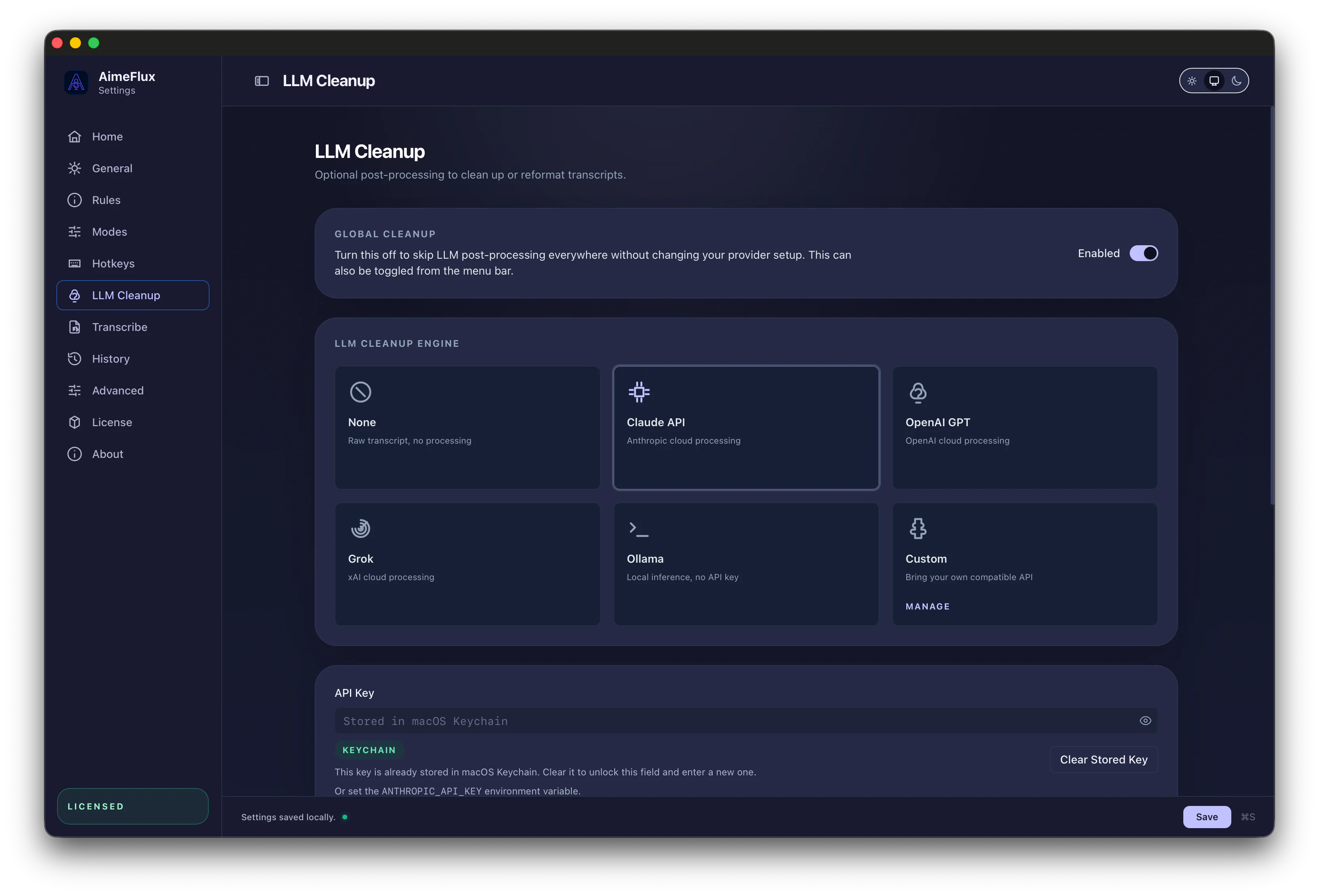Click 'OpenAI cloud processing' description
Image resolution: width=1319 pixels, height=896 pixels.
(x=957, y=441)
